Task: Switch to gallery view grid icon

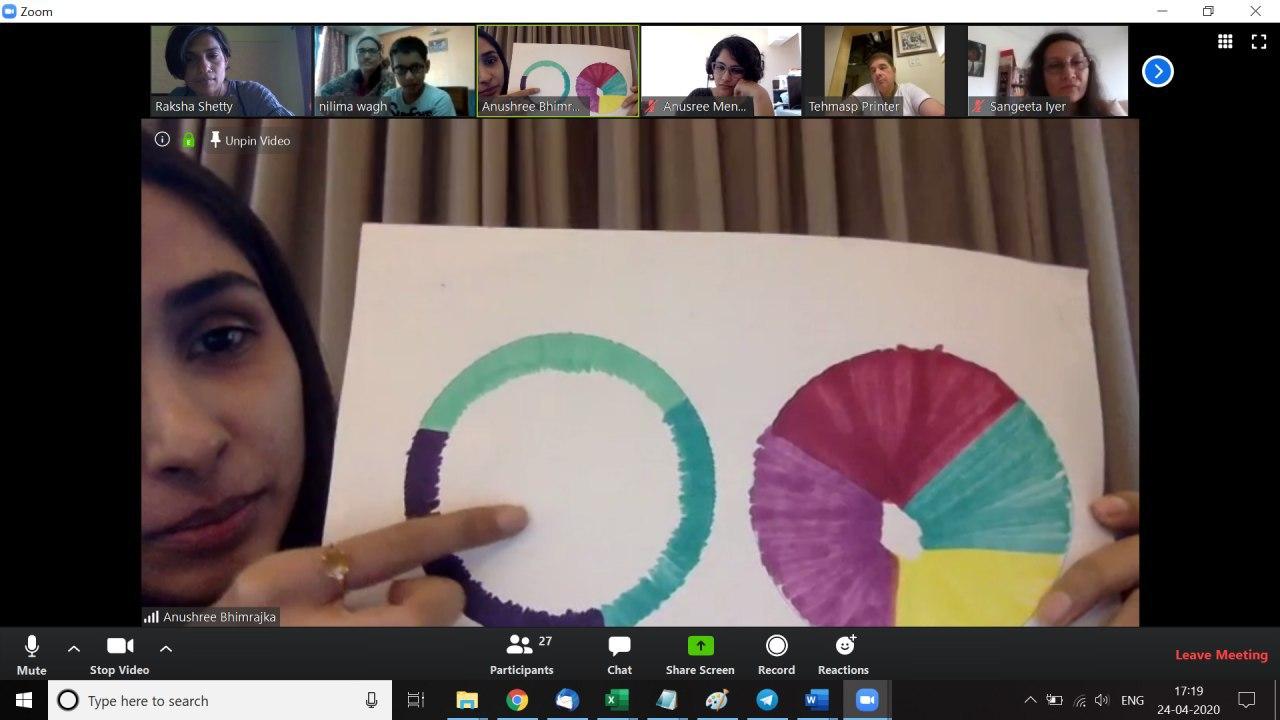Action: (1225, 41)
